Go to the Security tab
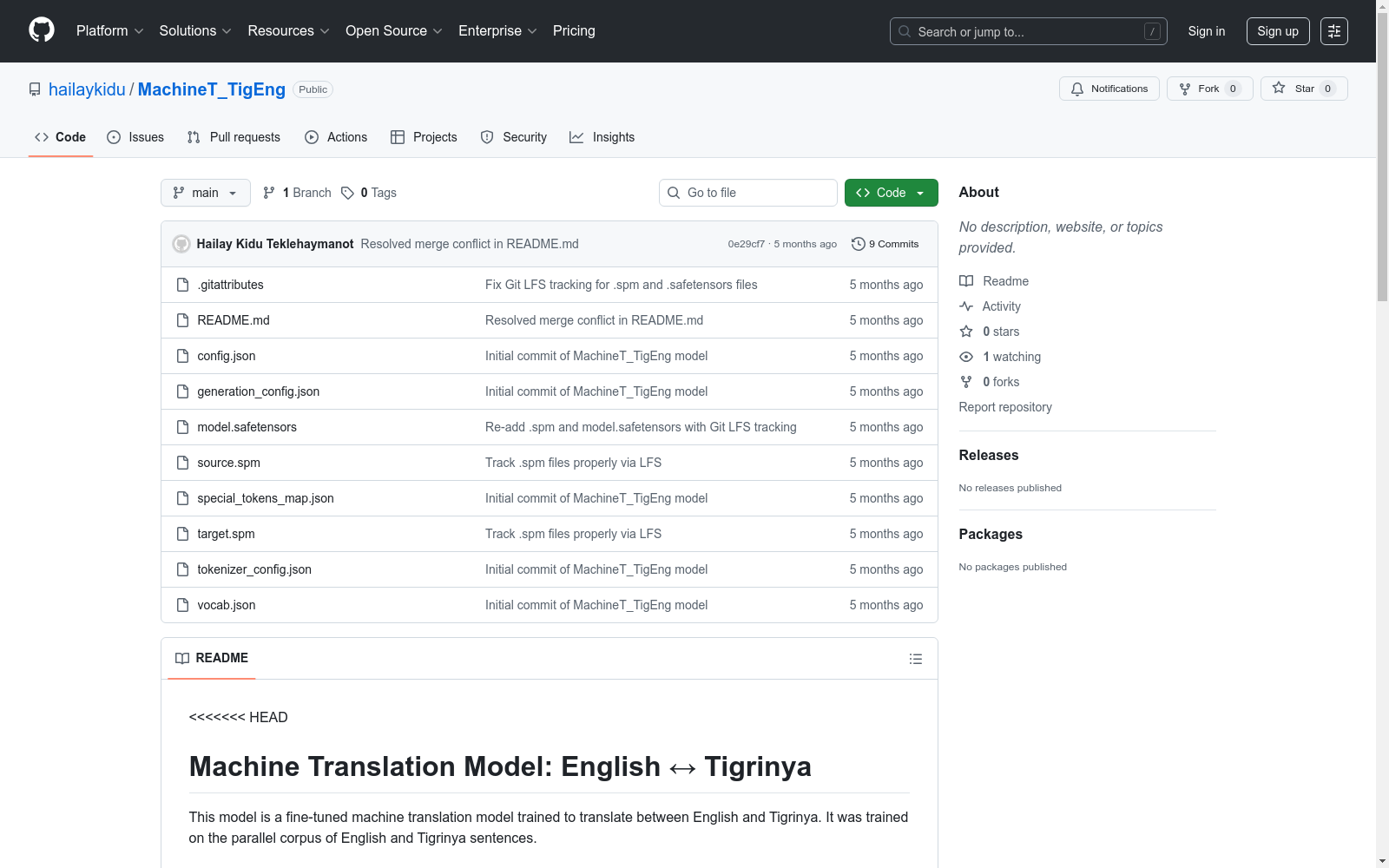 coord(514,137)
